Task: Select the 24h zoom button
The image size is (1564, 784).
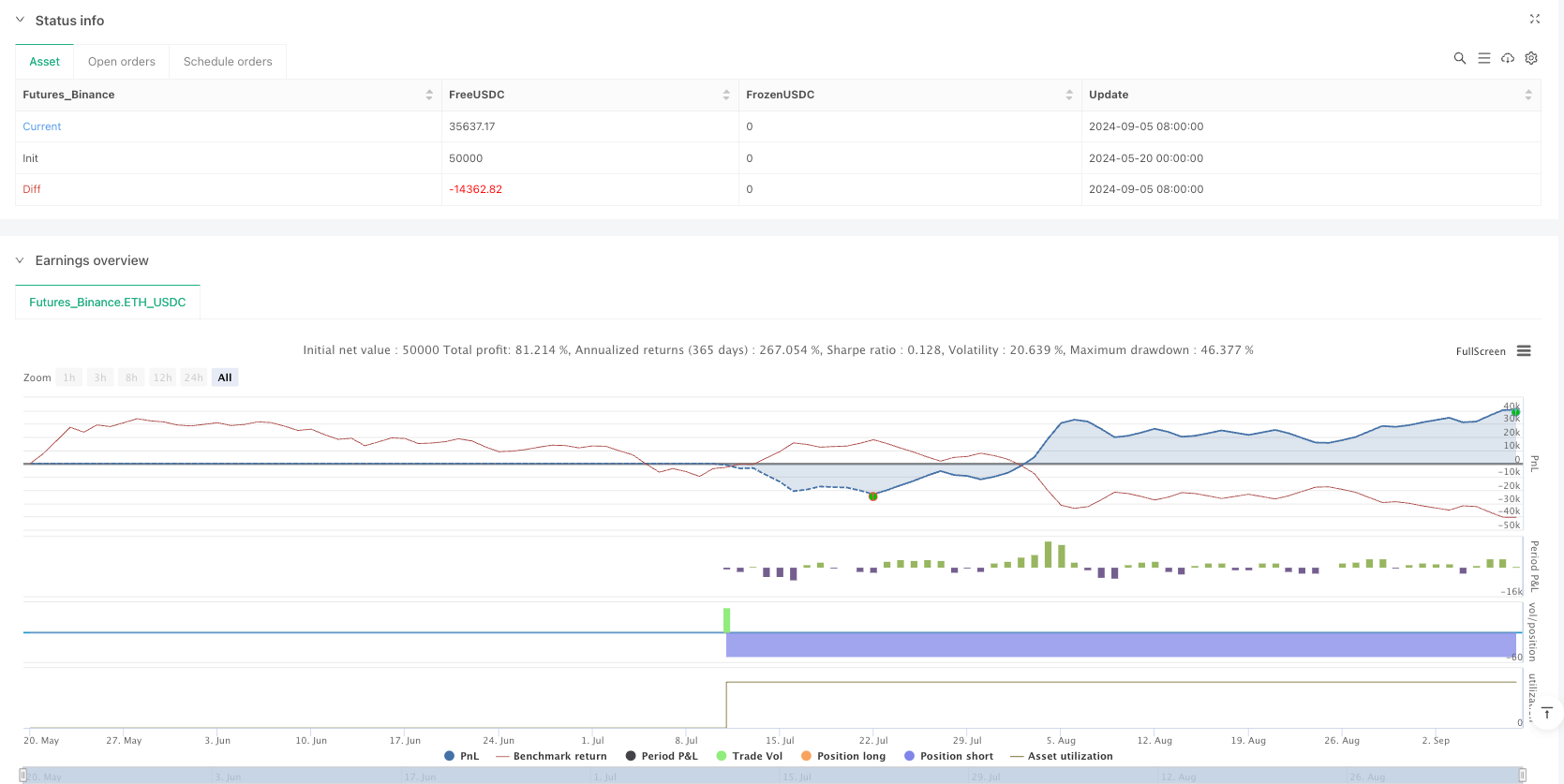Action: [x=194, y=377]
